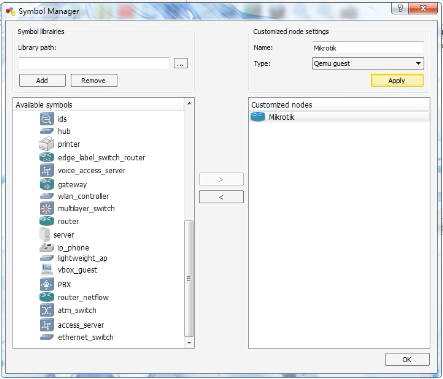Pick the server symbol icon
Image resolution: width=443 pixels, height=379 pixels.
coord(44,235)
